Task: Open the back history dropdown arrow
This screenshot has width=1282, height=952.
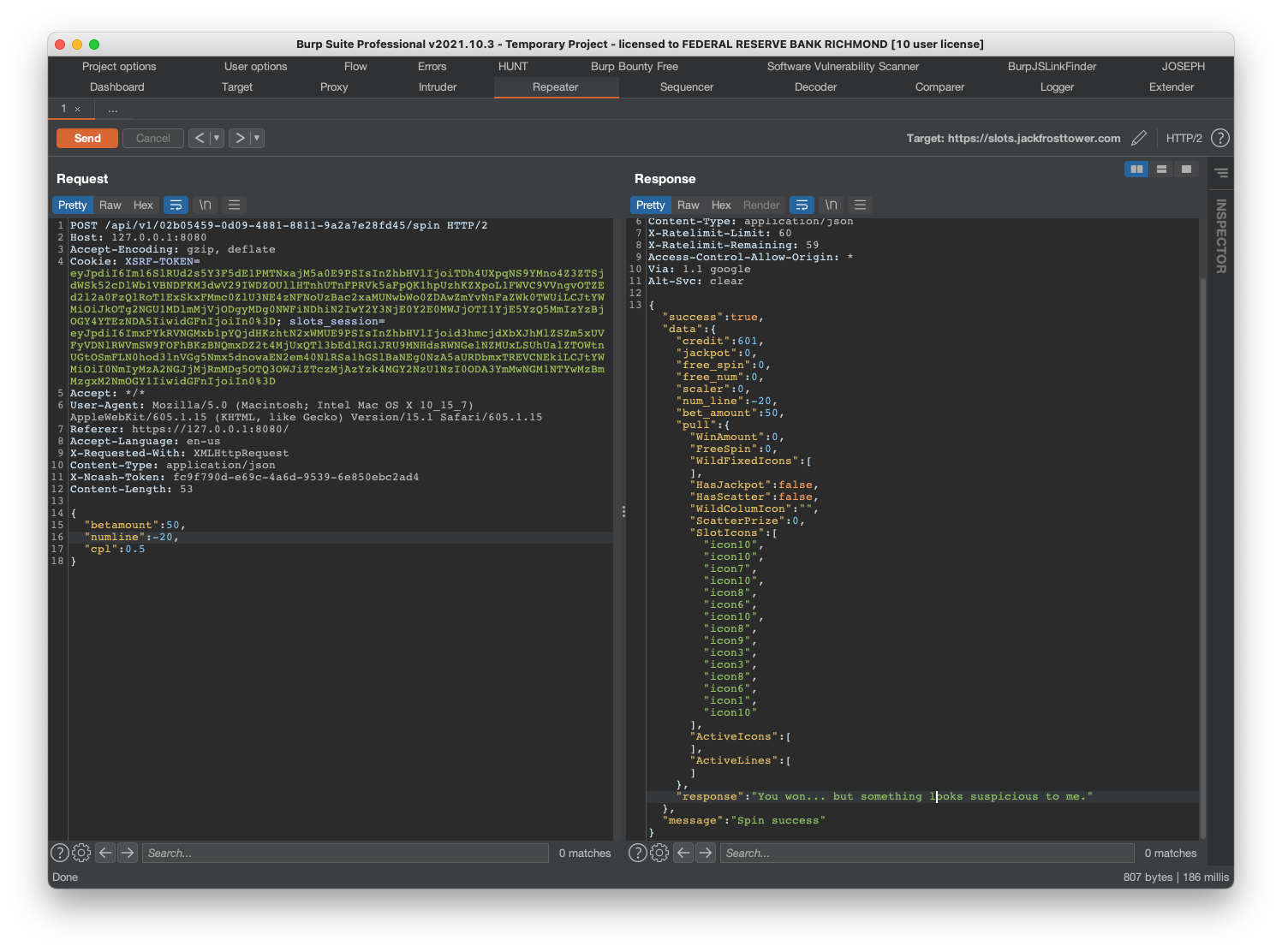Action: click(217, 138)
